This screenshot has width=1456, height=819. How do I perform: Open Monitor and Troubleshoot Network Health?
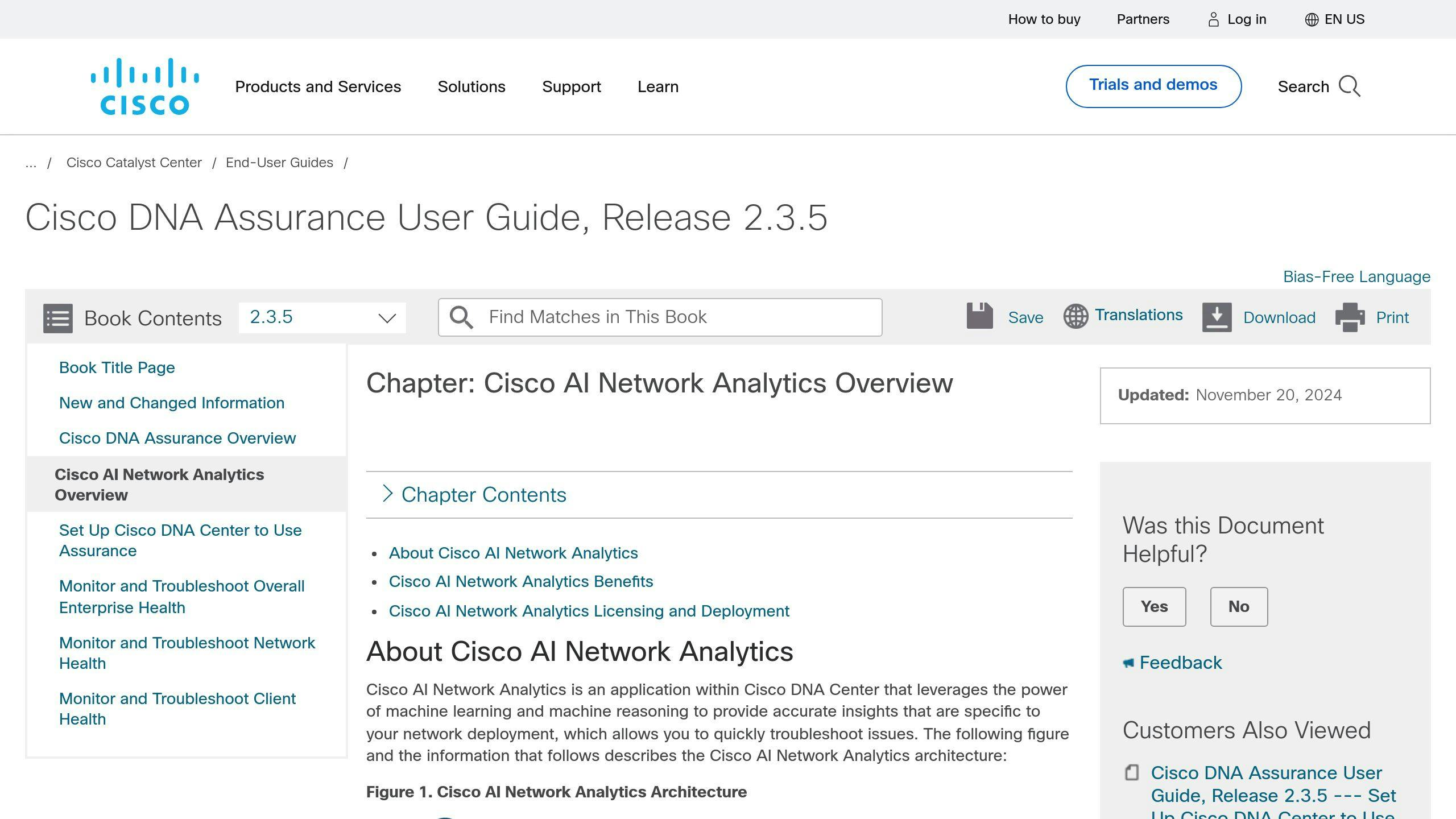tap(187, 653)
